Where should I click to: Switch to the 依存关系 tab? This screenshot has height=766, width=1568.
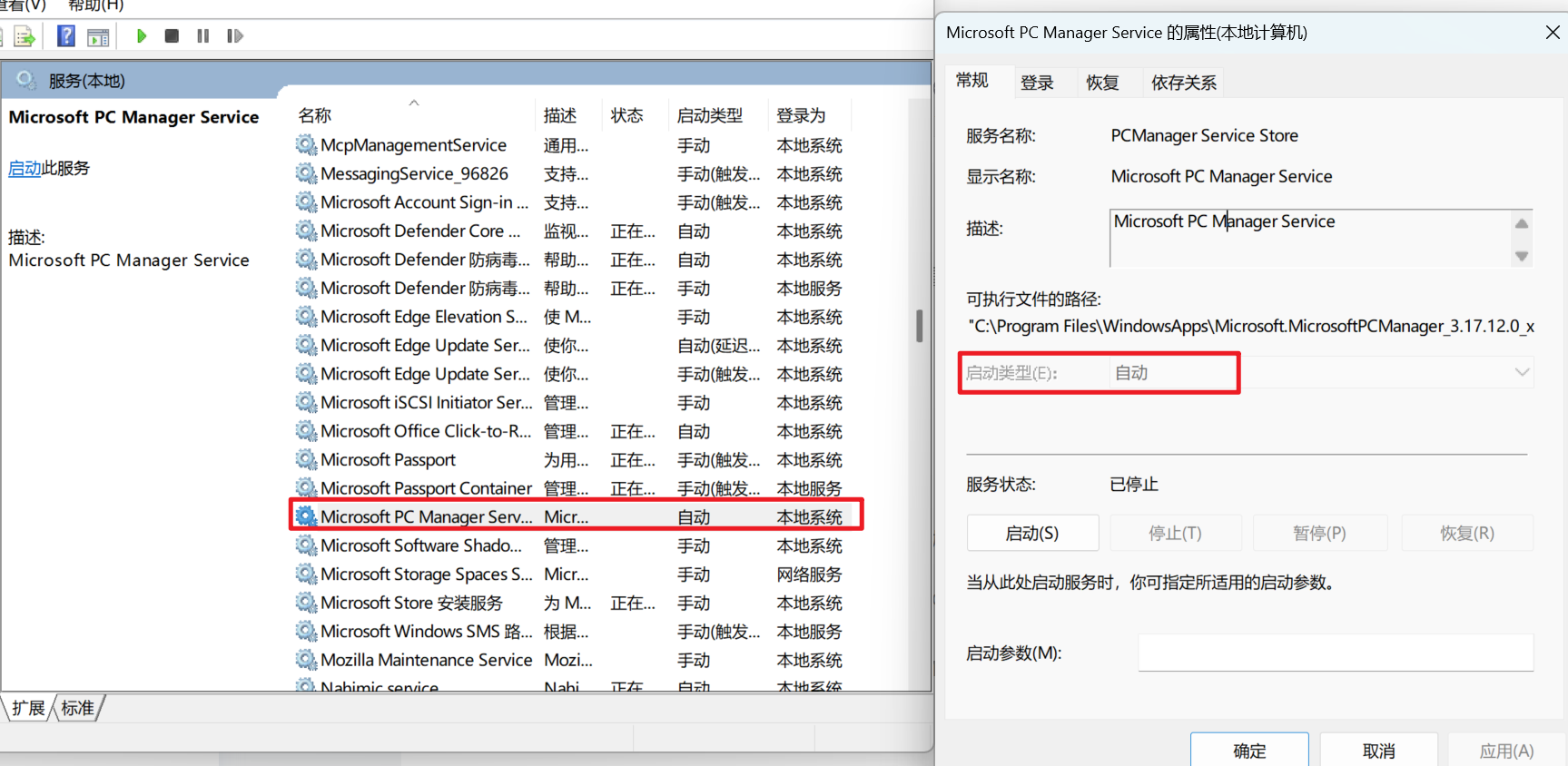[x=1183, y=83]
